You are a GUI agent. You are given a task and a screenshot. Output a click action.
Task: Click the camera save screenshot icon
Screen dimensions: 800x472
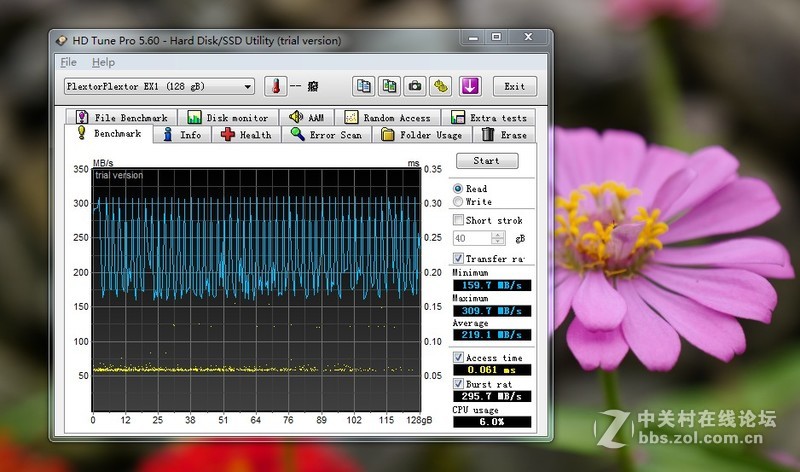coord(415,86)
